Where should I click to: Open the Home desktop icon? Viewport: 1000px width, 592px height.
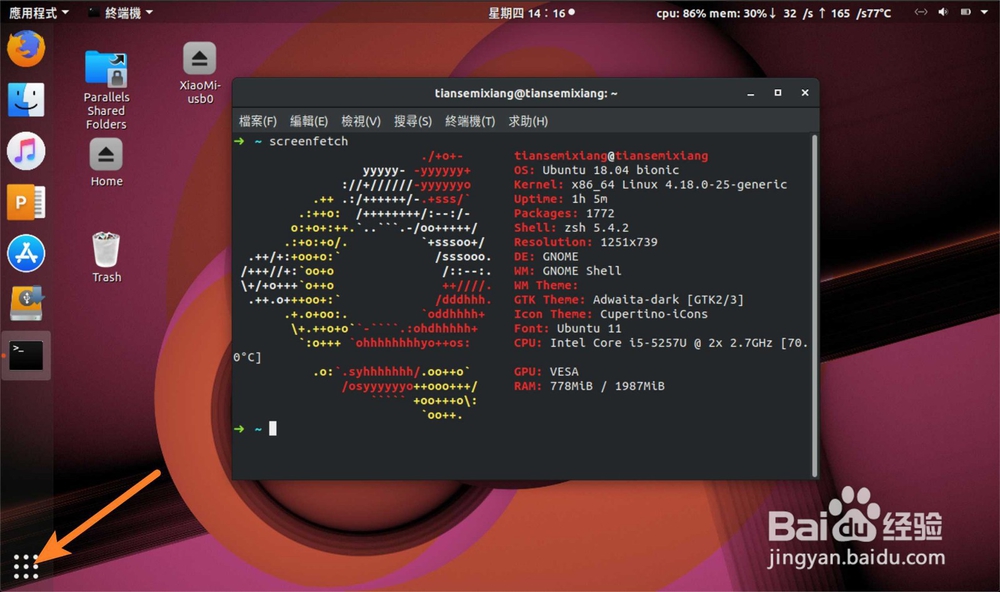[x=106, y=163]
